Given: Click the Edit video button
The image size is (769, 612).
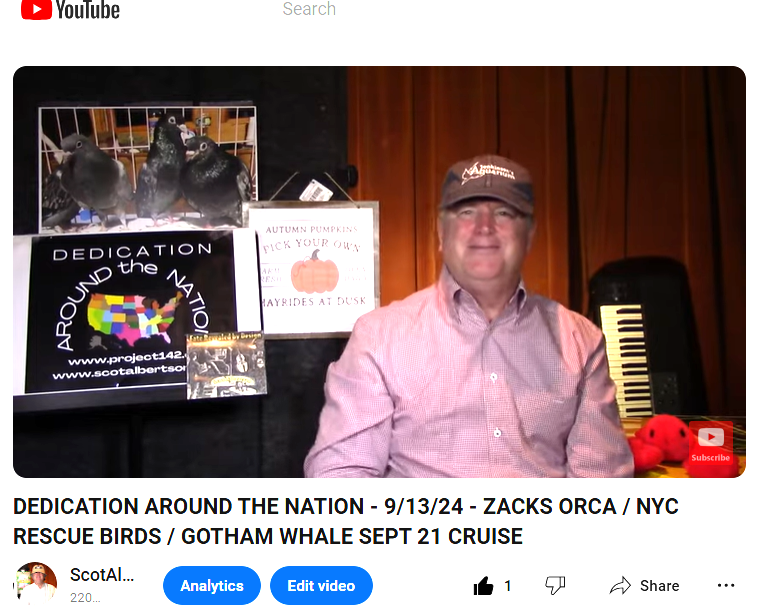Looking at the screenshot, I should [x=321, y=586].
